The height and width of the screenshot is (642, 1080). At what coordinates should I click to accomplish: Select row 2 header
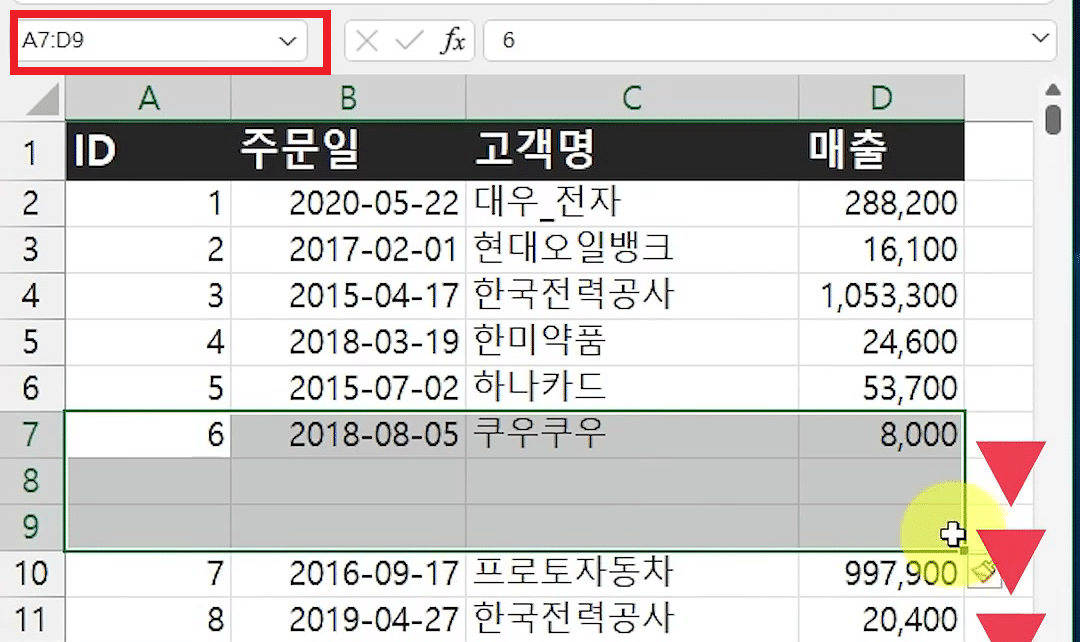32,204
